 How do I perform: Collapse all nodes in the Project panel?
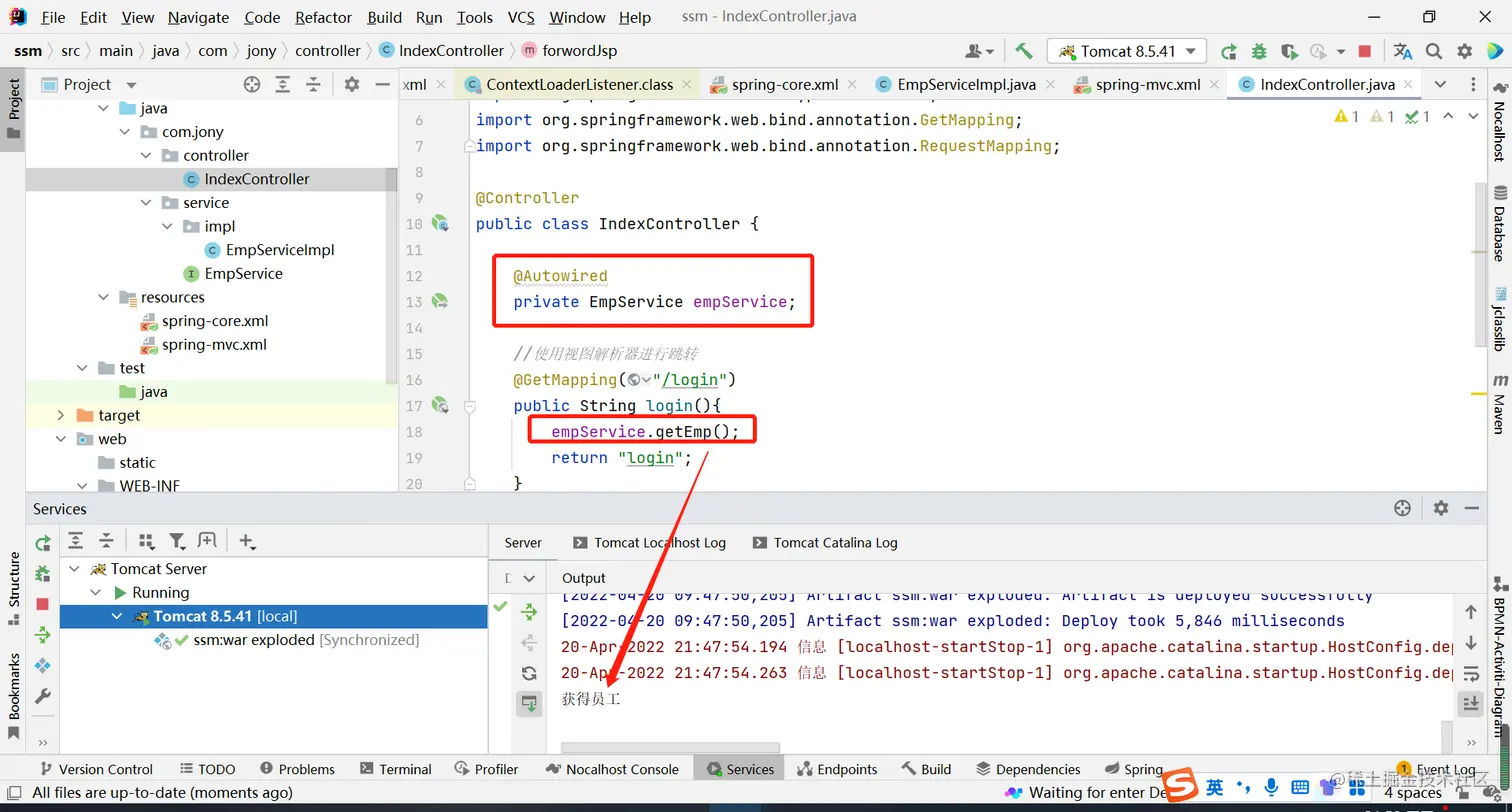pos(313,85)
